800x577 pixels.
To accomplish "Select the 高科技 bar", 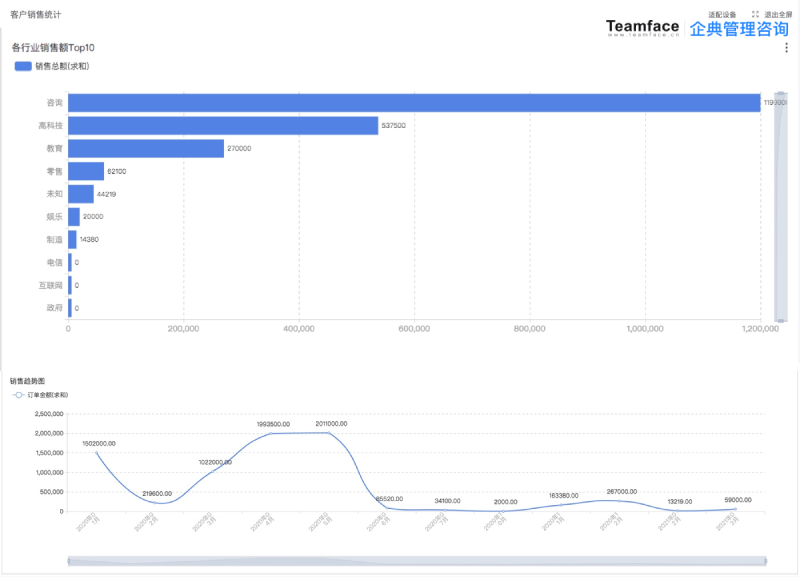I will 223,126.
